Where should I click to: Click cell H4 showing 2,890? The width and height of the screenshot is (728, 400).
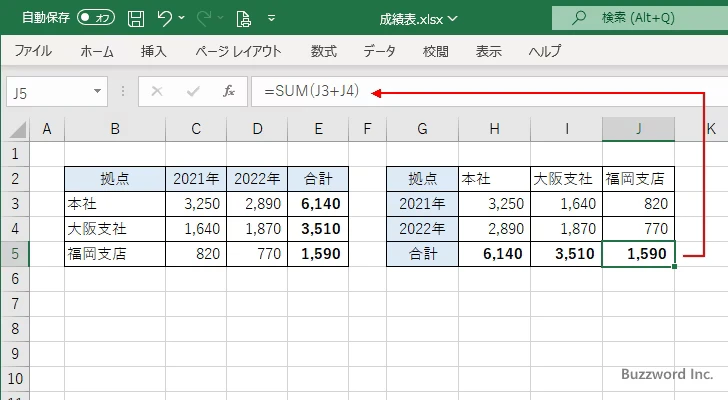494,229
